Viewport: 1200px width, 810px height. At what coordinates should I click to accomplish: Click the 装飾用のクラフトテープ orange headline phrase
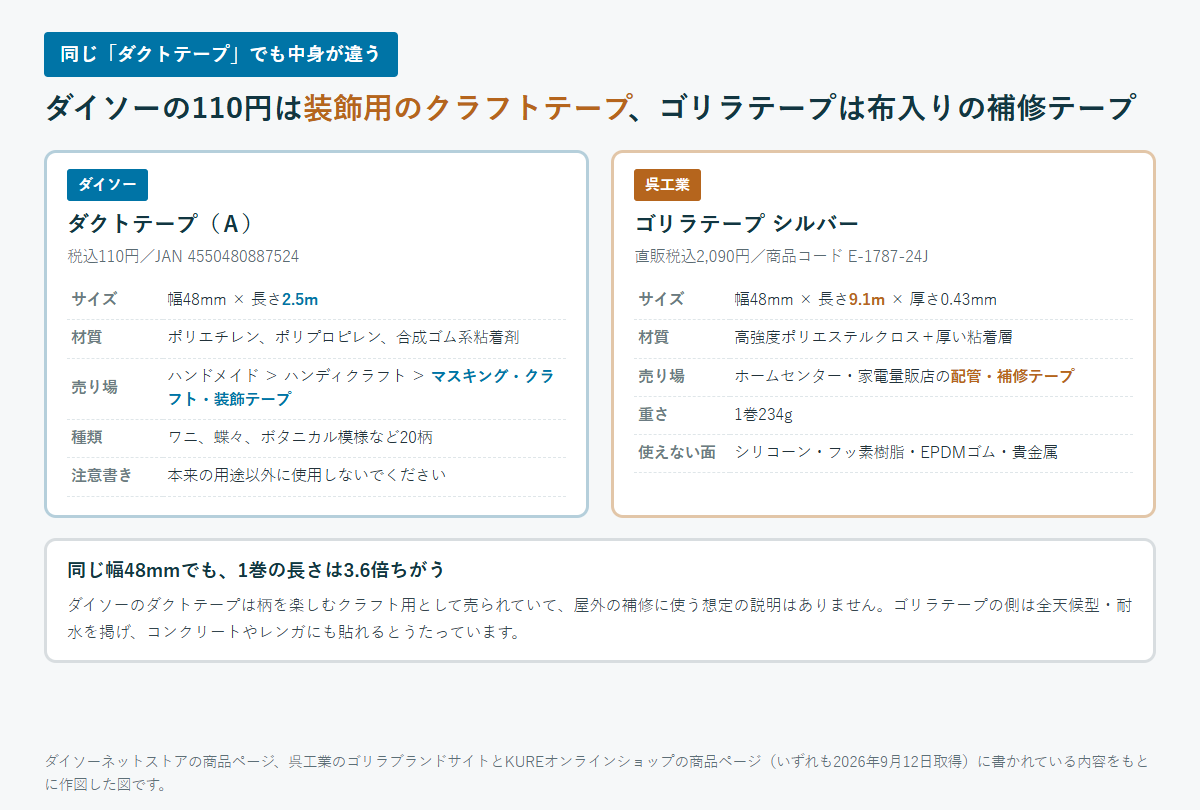tap(468, 107)
